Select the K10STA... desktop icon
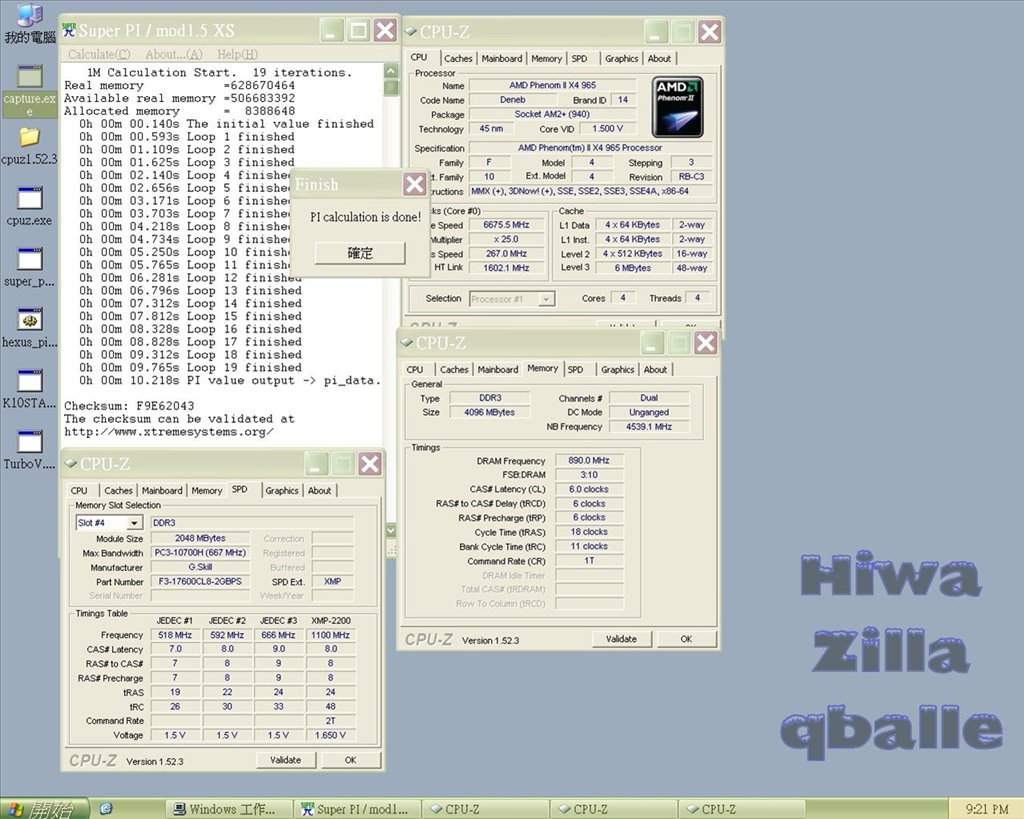The width and height of the screenshot is (1024, 819). pyautogui.click(x=29, y=389)
